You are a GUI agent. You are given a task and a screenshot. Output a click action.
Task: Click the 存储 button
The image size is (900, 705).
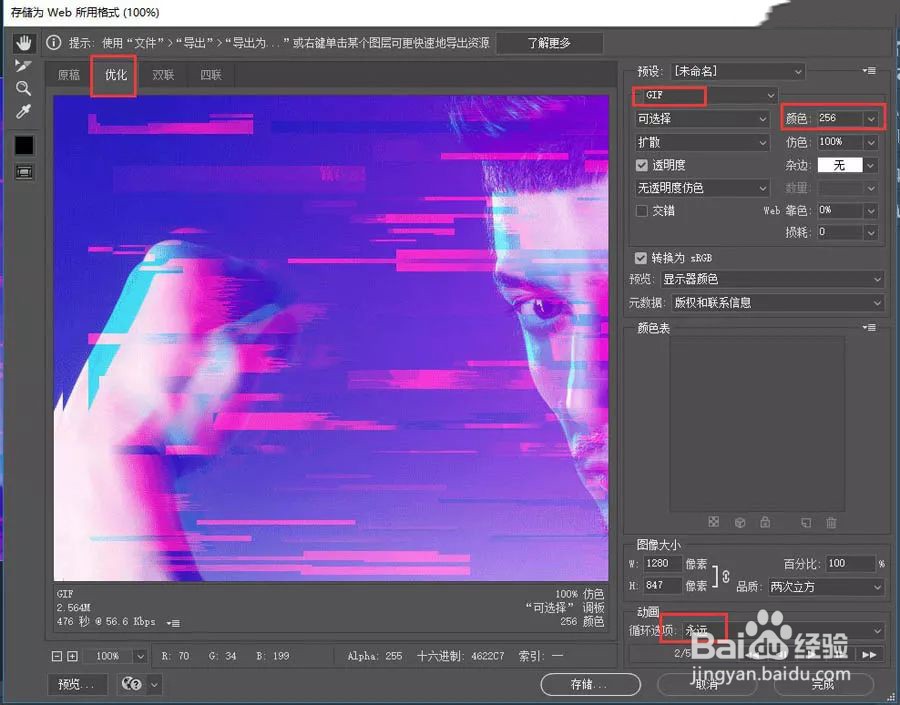pos(590,684)
